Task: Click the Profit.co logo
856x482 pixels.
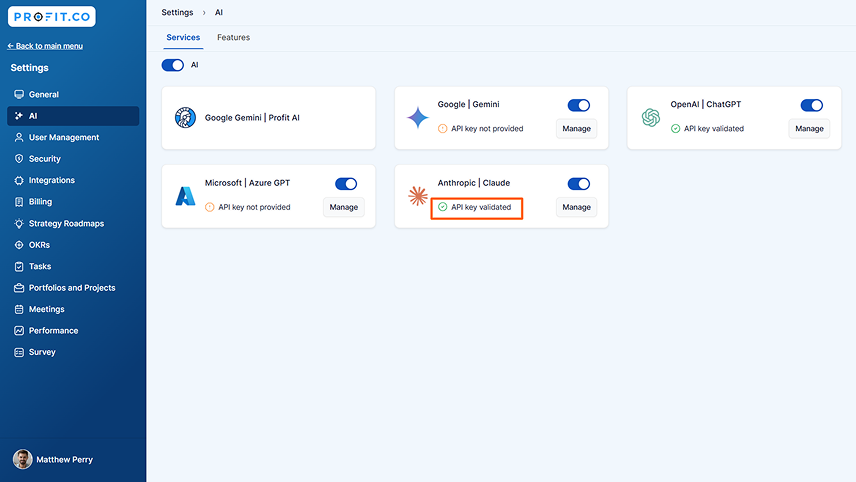Action: 52,17
